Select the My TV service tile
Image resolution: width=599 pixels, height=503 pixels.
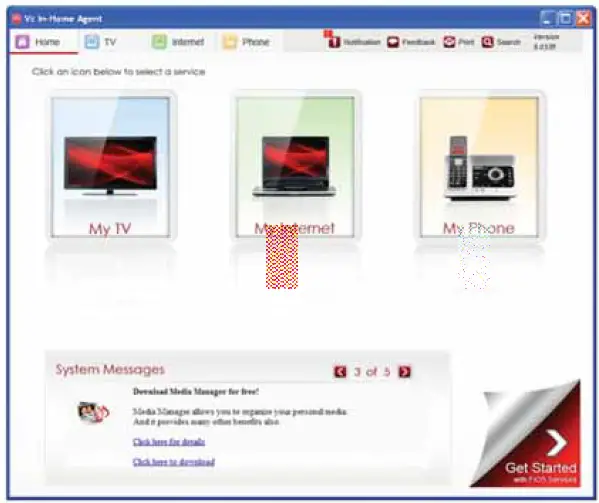tap(111, 167)
